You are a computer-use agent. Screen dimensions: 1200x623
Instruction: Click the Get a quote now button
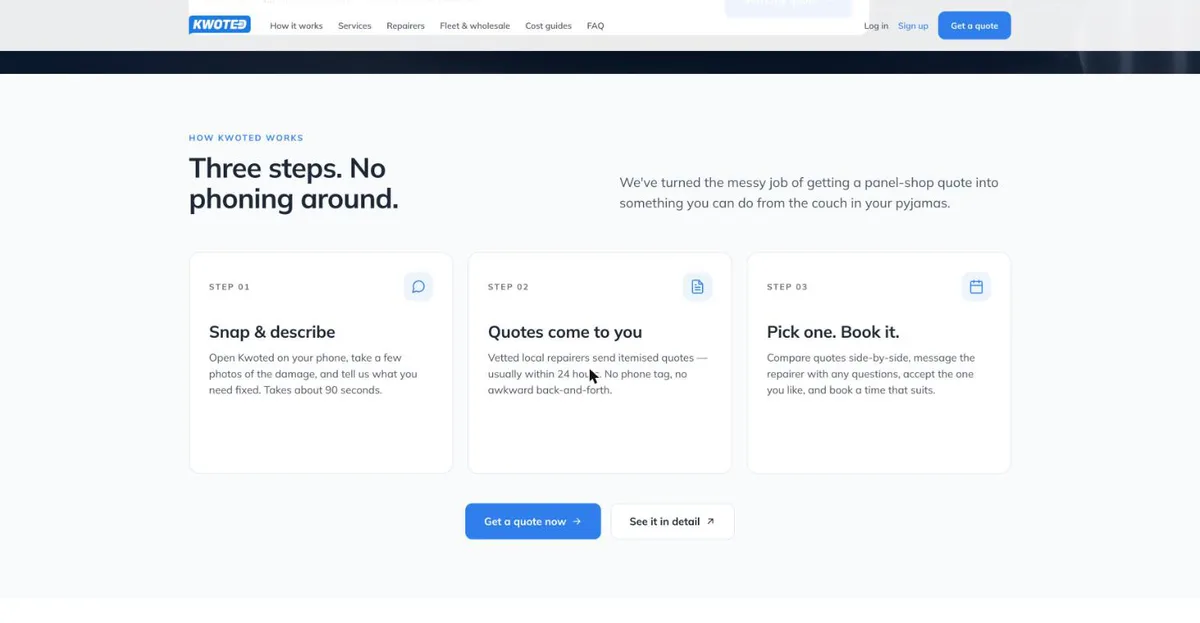(x=533, y=521)
